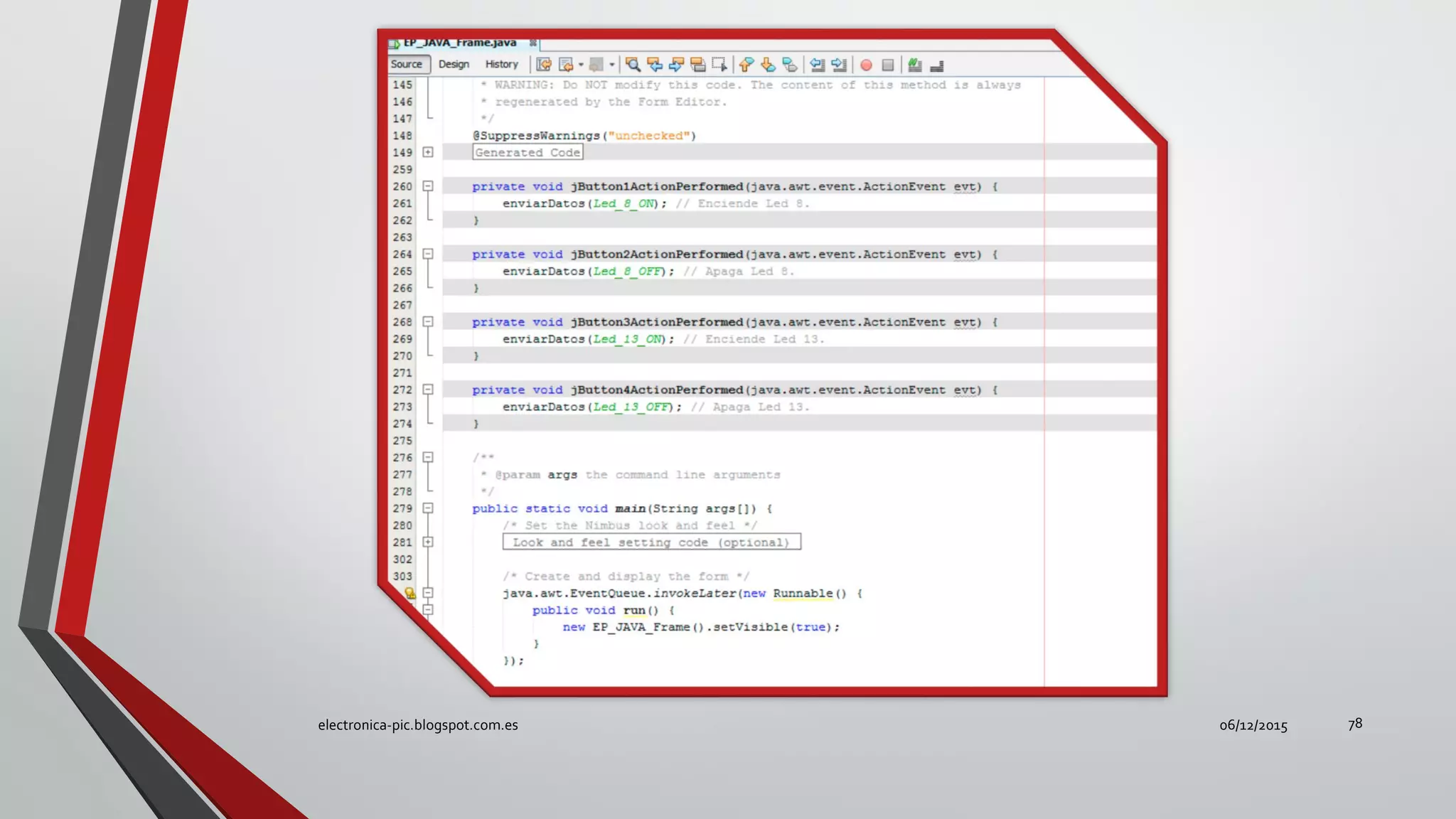
Task: Click Find Previous Occurrence arrow icon
Action: click(655, 65)
